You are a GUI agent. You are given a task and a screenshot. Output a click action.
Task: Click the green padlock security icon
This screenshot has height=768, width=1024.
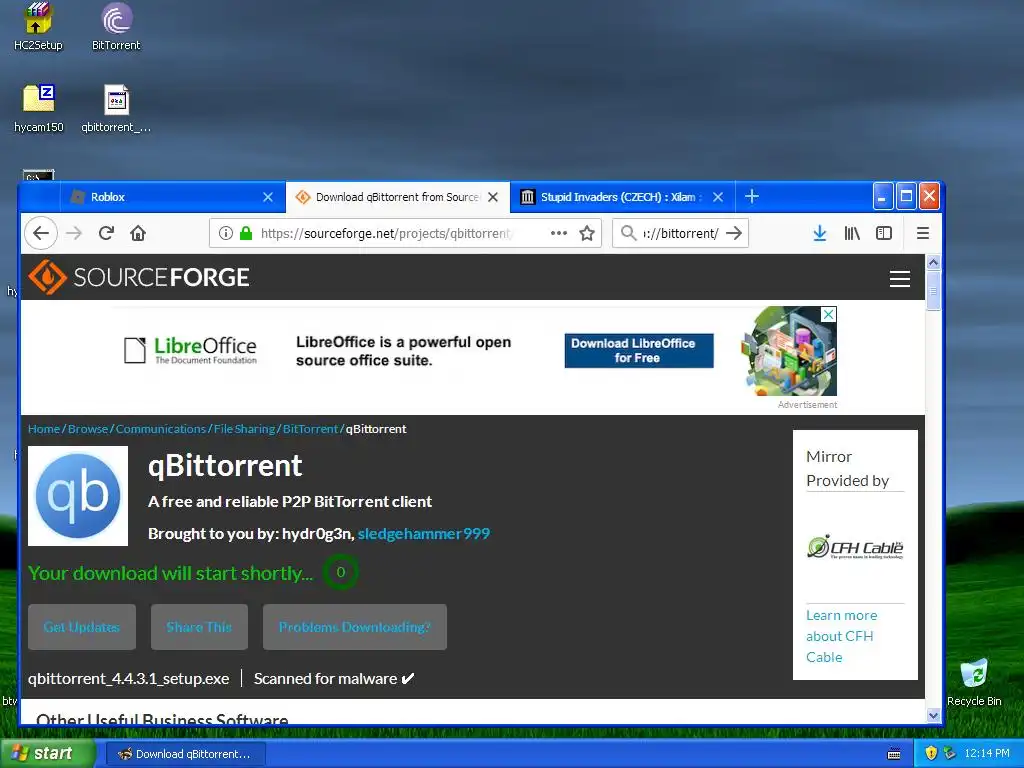(246, 233)
